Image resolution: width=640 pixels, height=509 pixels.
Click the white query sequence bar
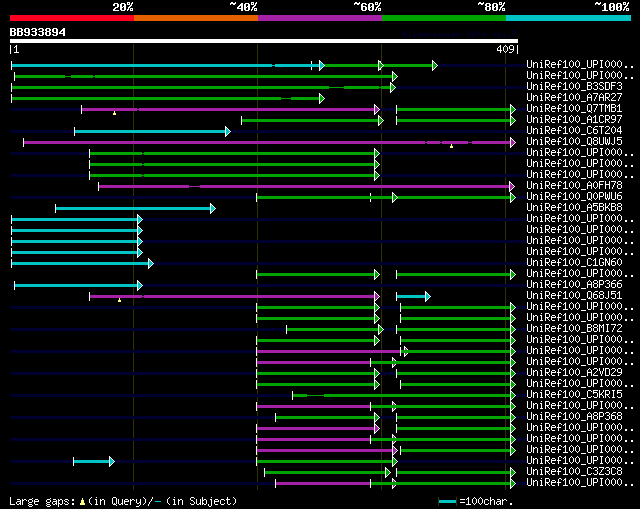click(x=264, y=41)
